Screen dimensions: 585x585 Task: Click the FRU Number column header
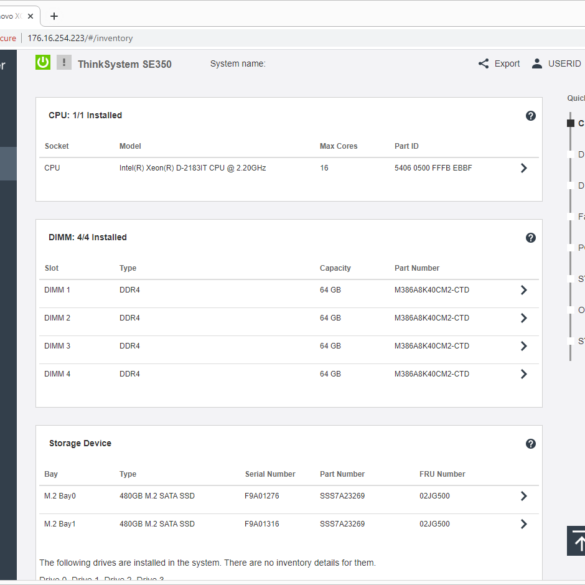pos(442,474)
